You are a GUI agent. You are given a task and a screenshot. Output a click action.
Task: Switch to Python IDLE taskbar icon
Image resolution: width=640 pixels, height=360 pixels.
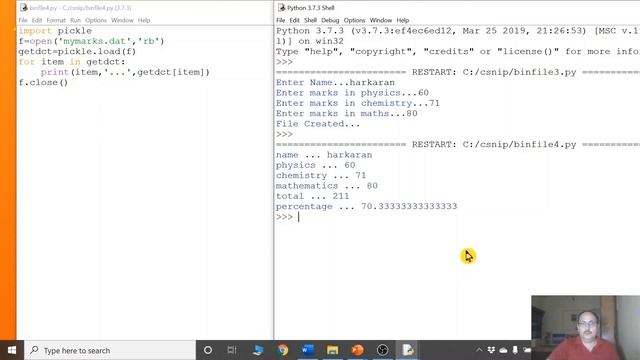pyautogui.click(x=407, y=350)
